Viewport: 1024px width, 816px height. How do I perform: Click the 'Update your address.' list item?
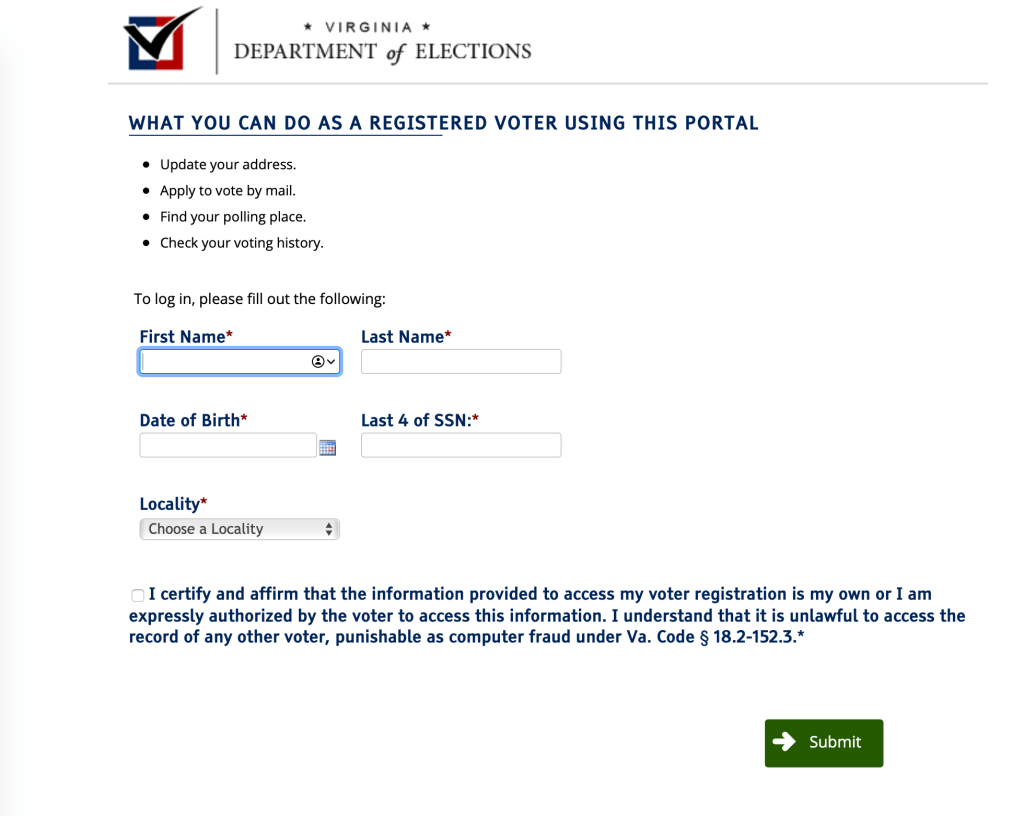tap(228, 164)
